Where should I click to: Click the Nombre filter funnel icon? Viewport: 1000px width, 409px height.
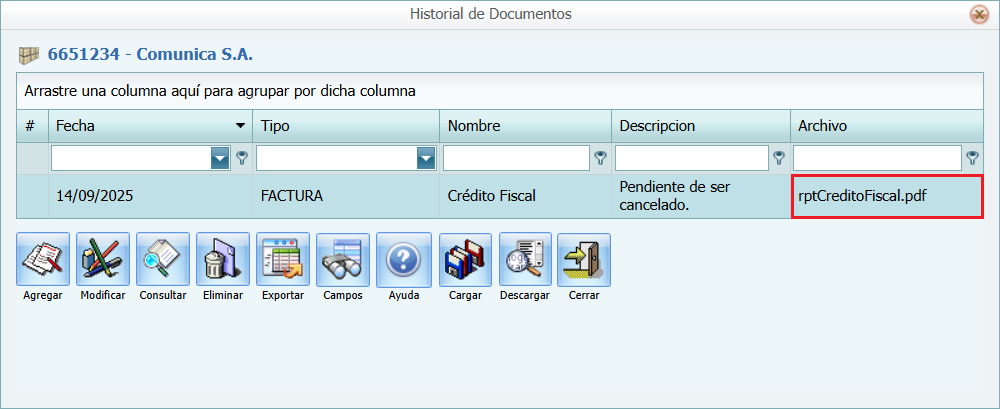[x=600, y=158]
